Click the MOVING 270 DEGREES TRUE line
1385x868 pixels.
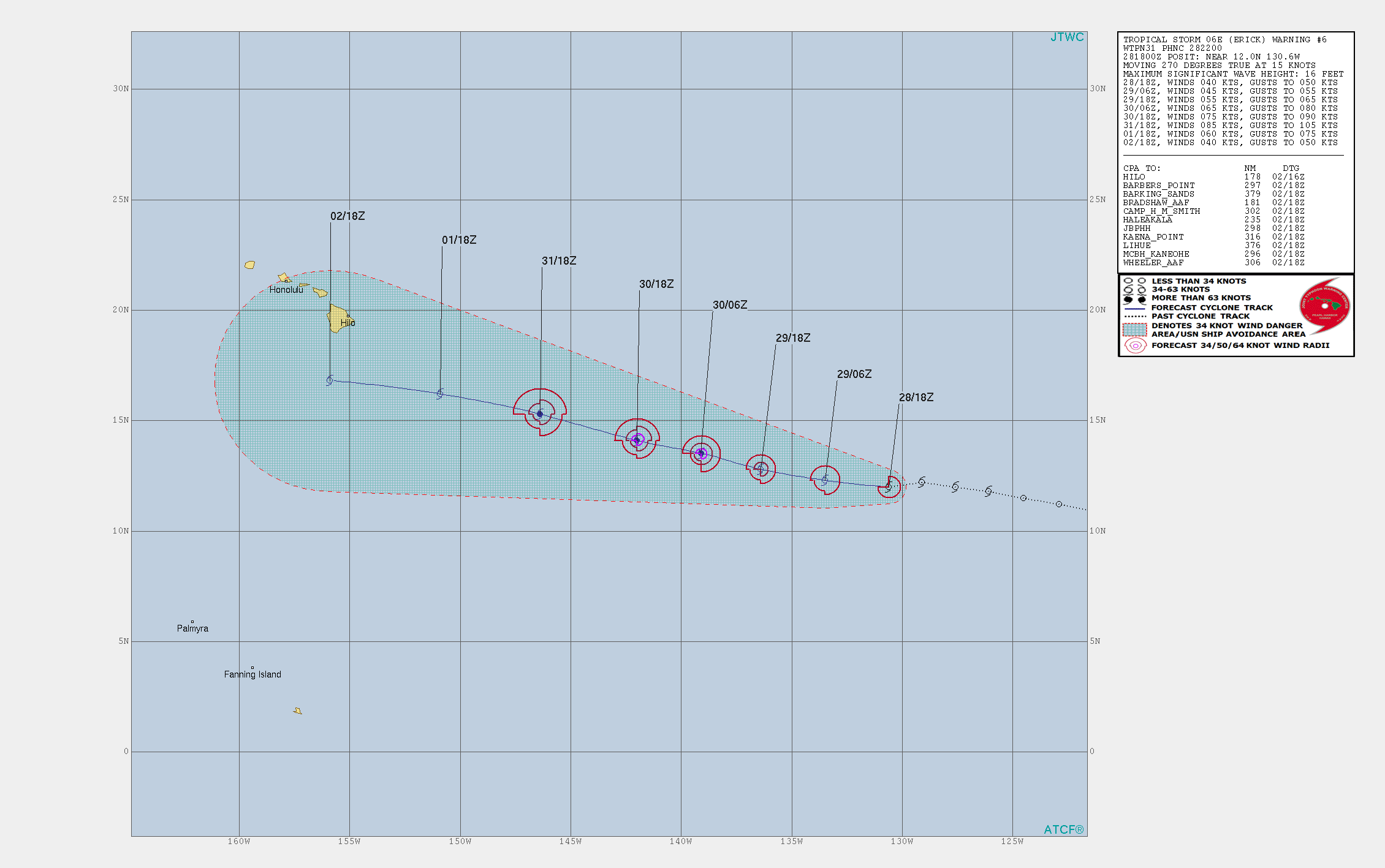click(1219, 66)
